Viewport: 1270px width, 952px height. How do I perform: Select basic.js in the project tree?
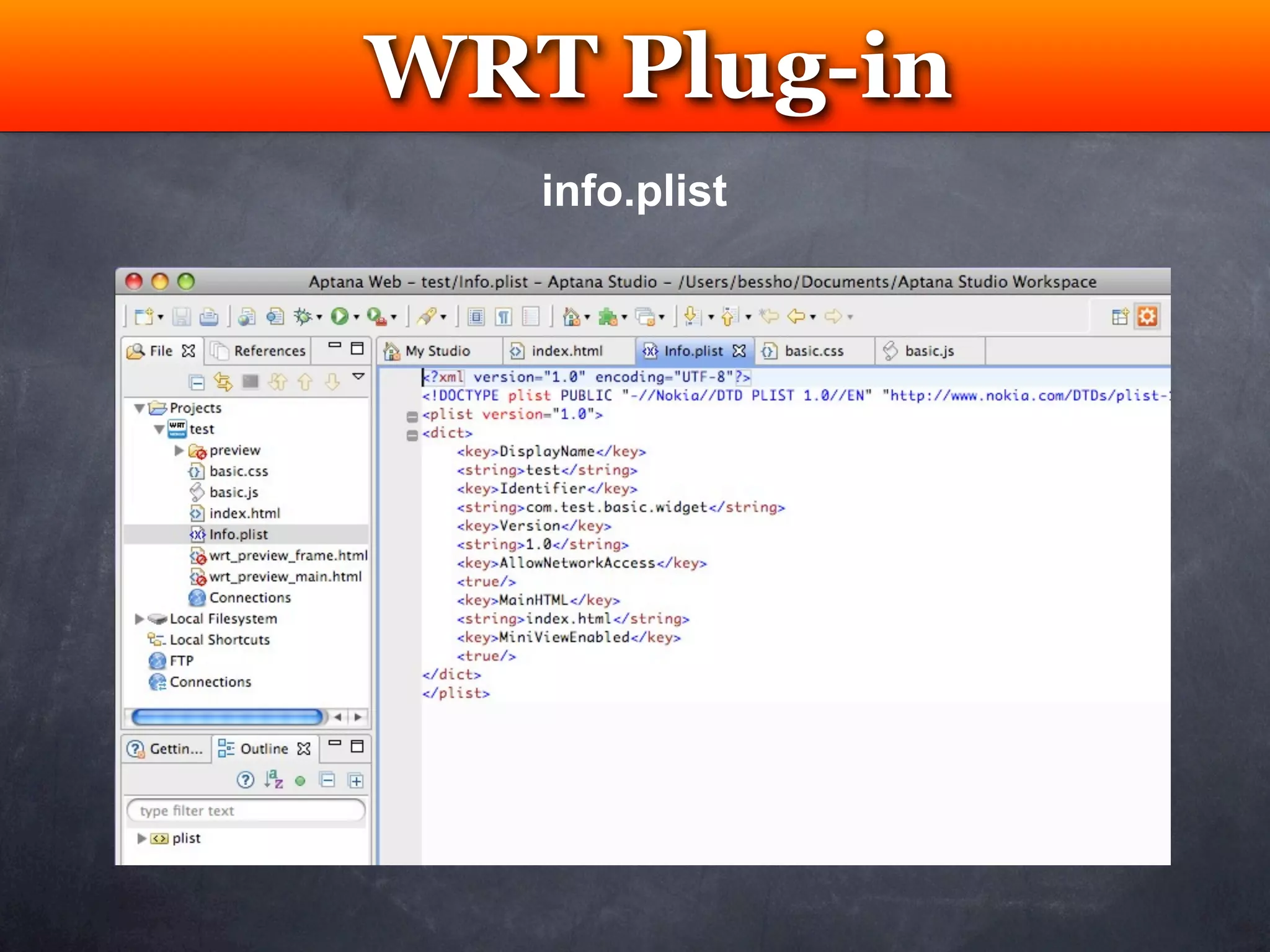223,493
